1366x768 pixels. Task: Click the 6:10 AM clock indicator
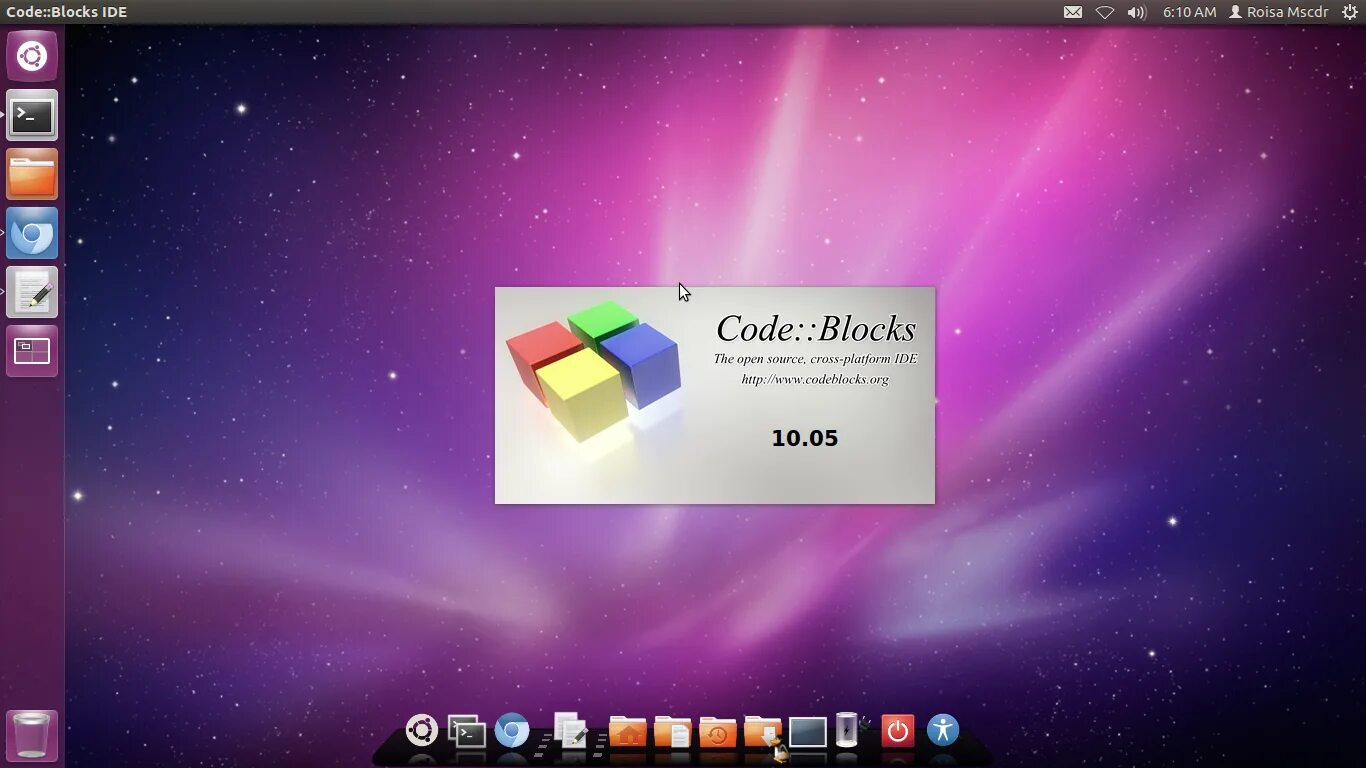pos(1189,12)
